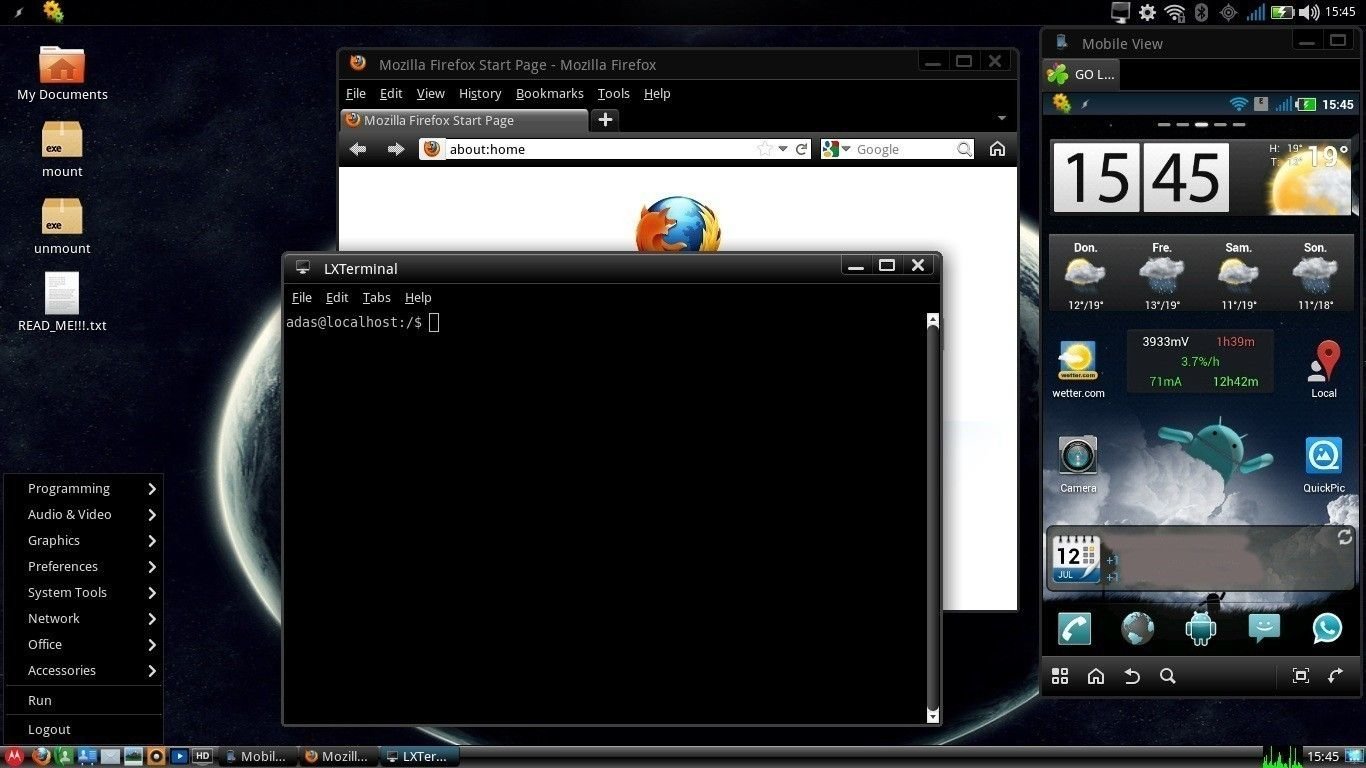Open WhatsApp in Mobile View dock
Image resolution: width=1366 pixels, height=768 pixels.
[x=1327, y=628]
